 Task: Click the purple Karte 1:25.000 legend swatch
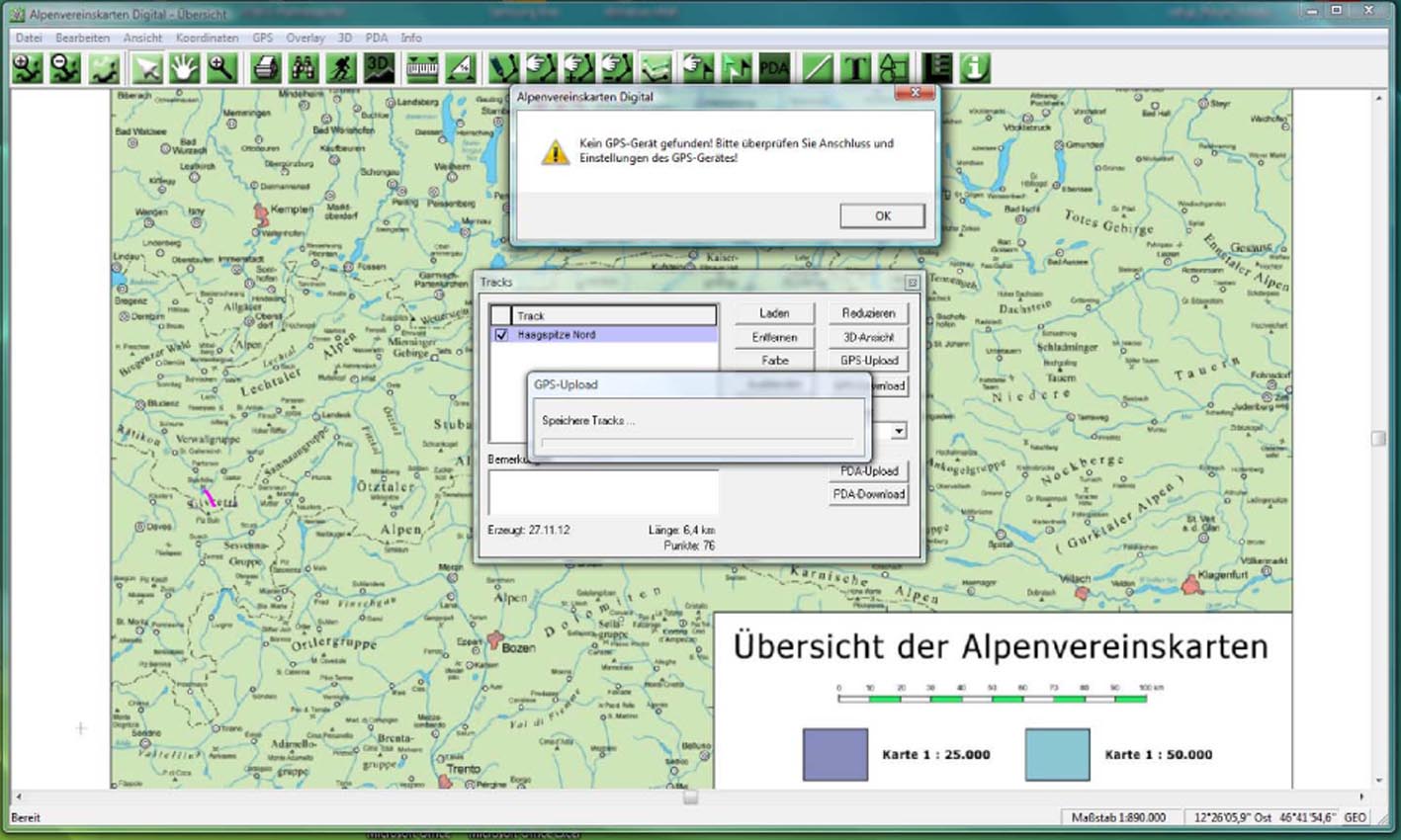(835, 755)
